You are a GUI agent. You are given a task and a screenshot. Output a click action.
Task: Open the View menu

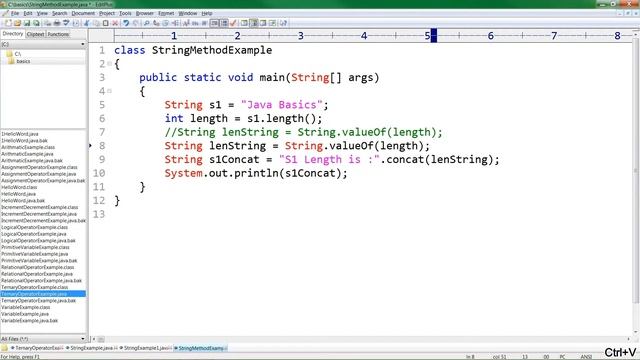[x=42, y=13]
